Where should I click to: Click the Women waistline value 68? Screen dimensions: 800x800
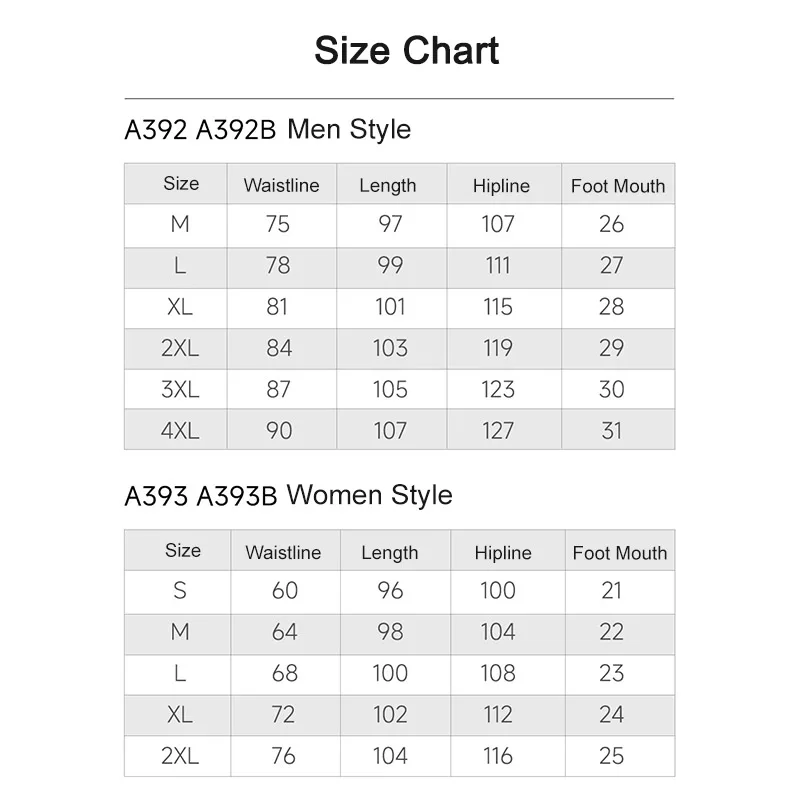tap(285, 673)
